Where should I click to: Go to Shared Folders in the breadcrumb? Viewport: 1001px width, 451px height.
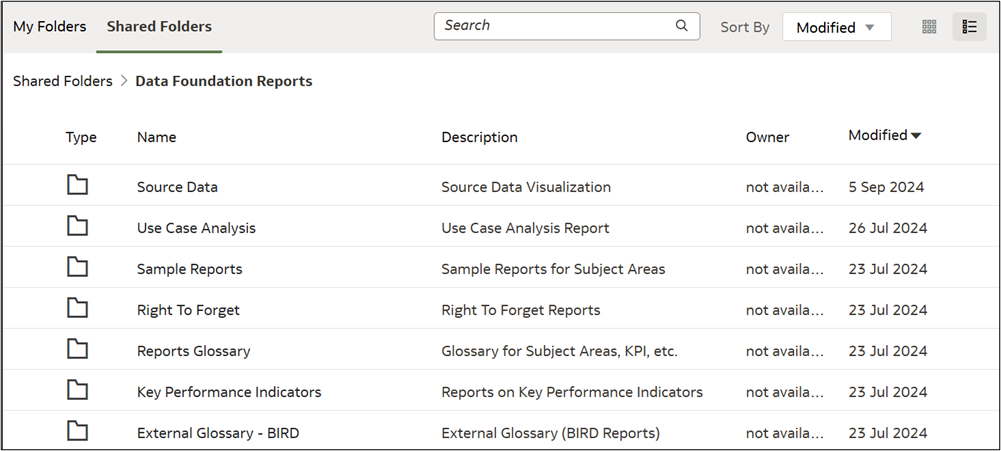tap(62, 82)
